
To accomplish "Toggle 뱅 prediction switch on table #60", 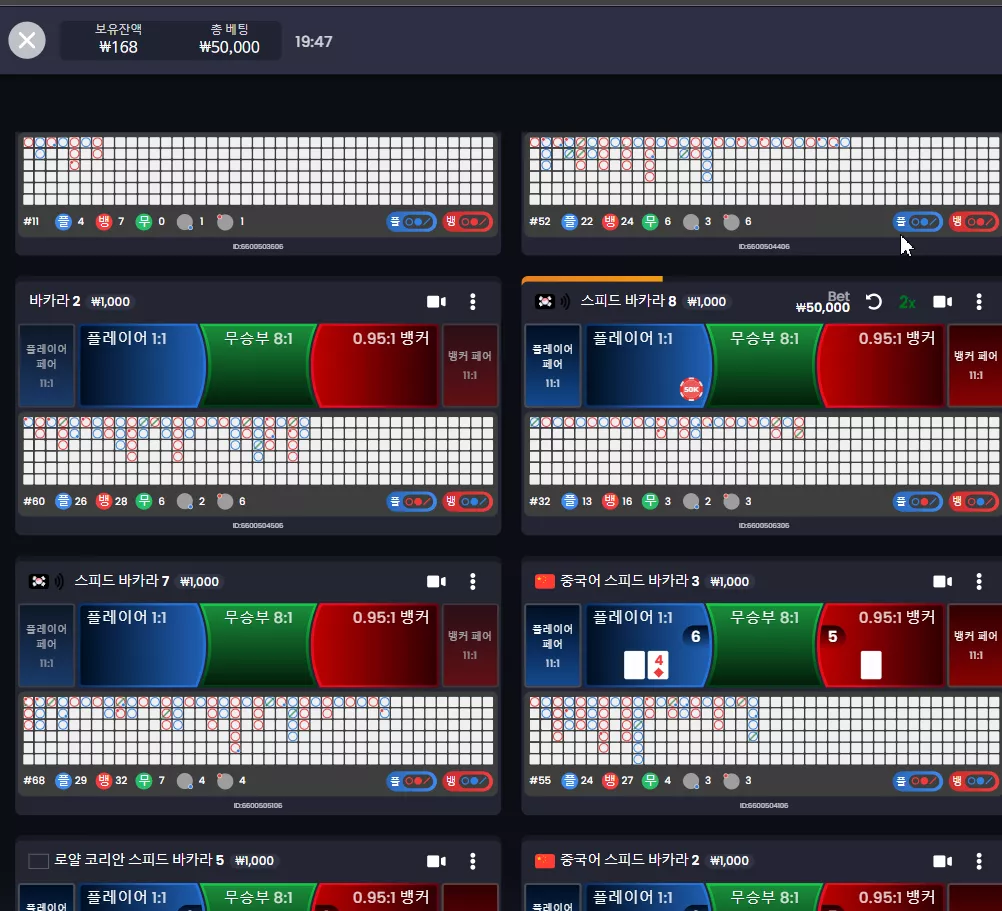I will click(468, 501).
